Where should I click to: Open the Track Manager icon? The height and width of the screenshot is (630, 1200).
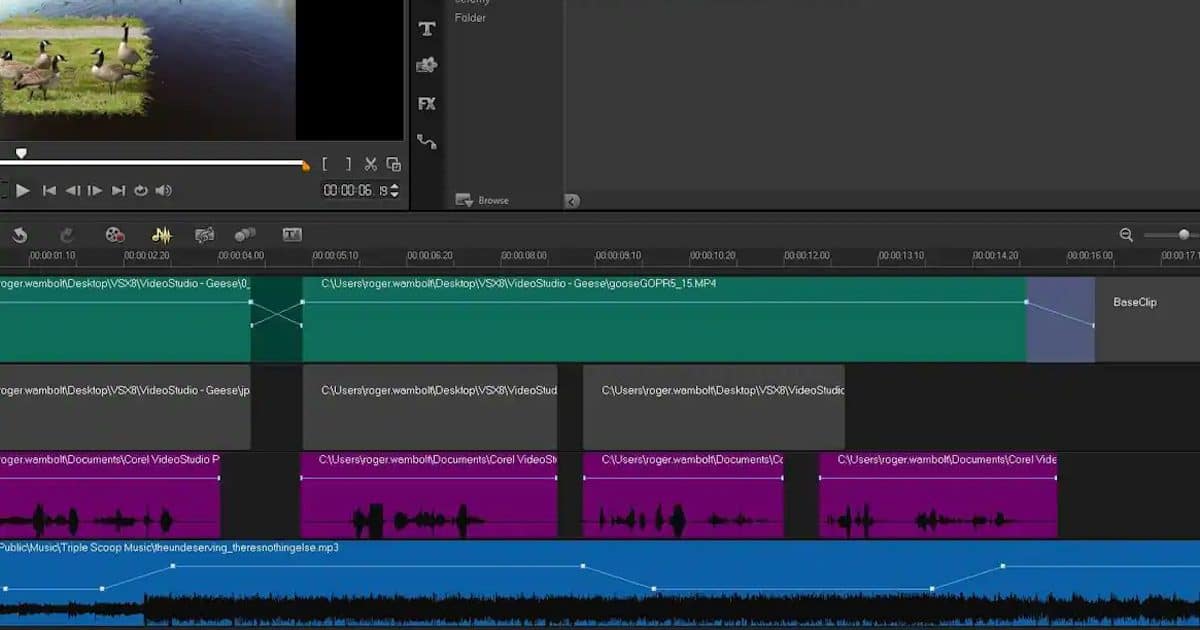pos(246,235)
